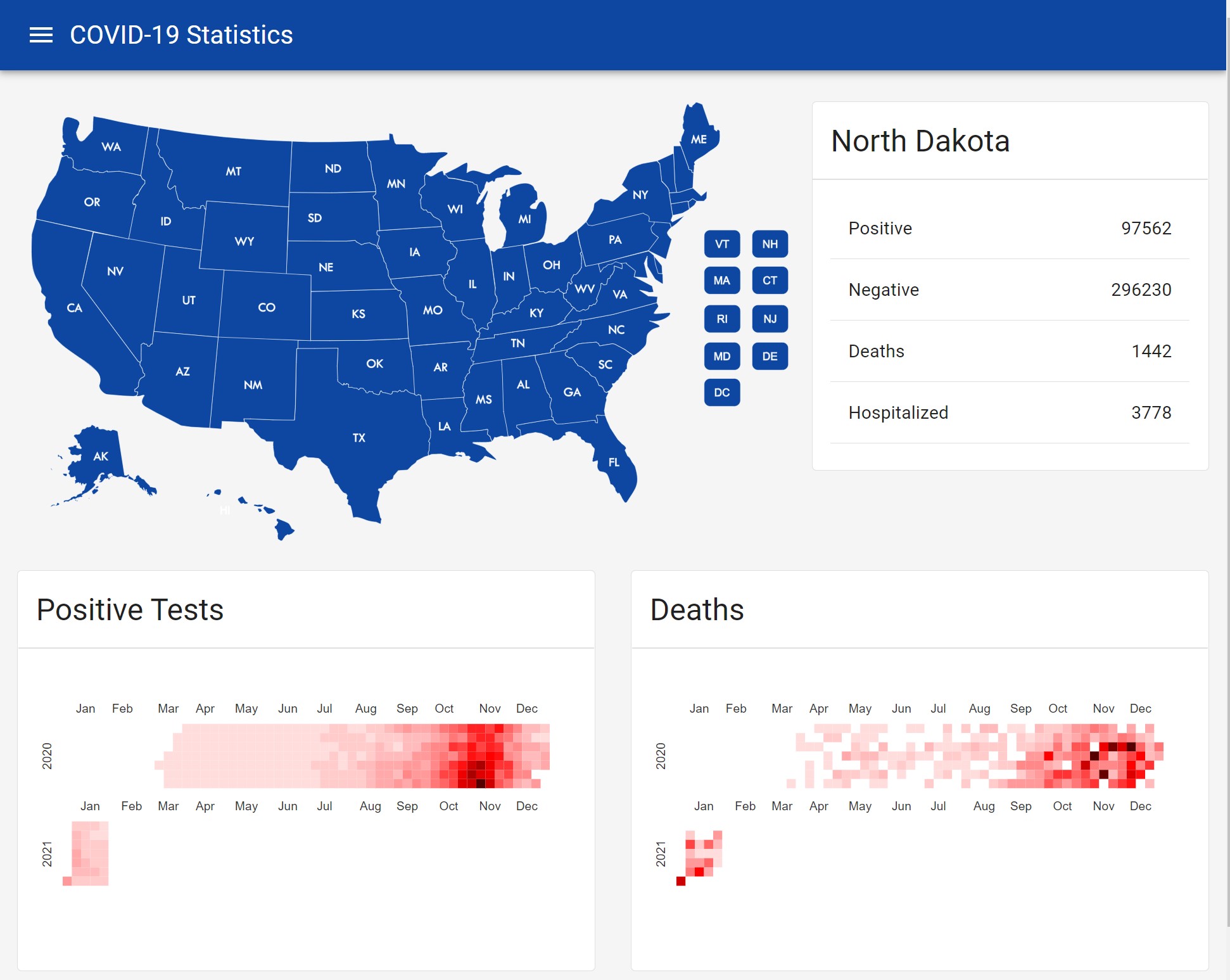1230x980 pixels.
Task: Click the MD state button
Action: [x=721, y=356]
